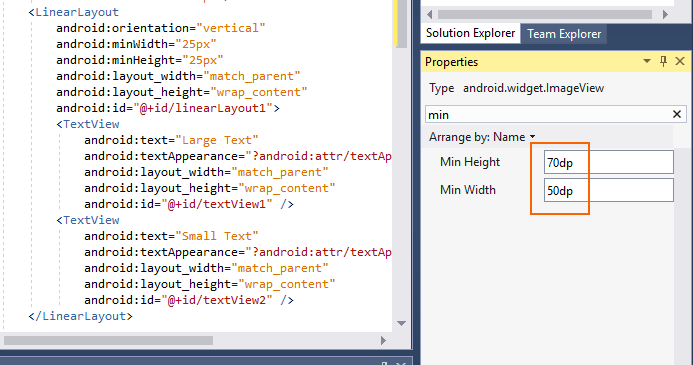Image resolution: width=693 pixels, height=365 pixels.
Task: Click the upper right panel horizontal scrollbar thumb
Action: pyautogui.click(x=544, y=15)
